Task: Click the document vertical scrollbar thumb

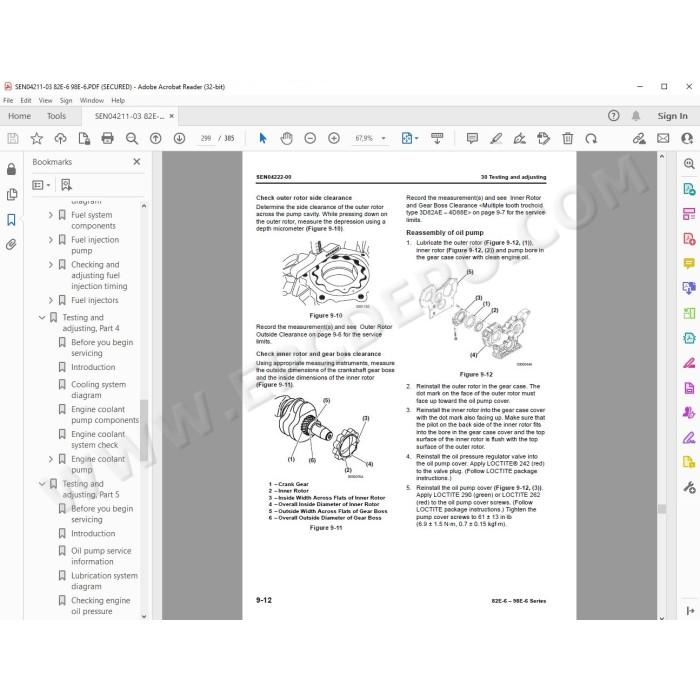Action: [662, 509]
